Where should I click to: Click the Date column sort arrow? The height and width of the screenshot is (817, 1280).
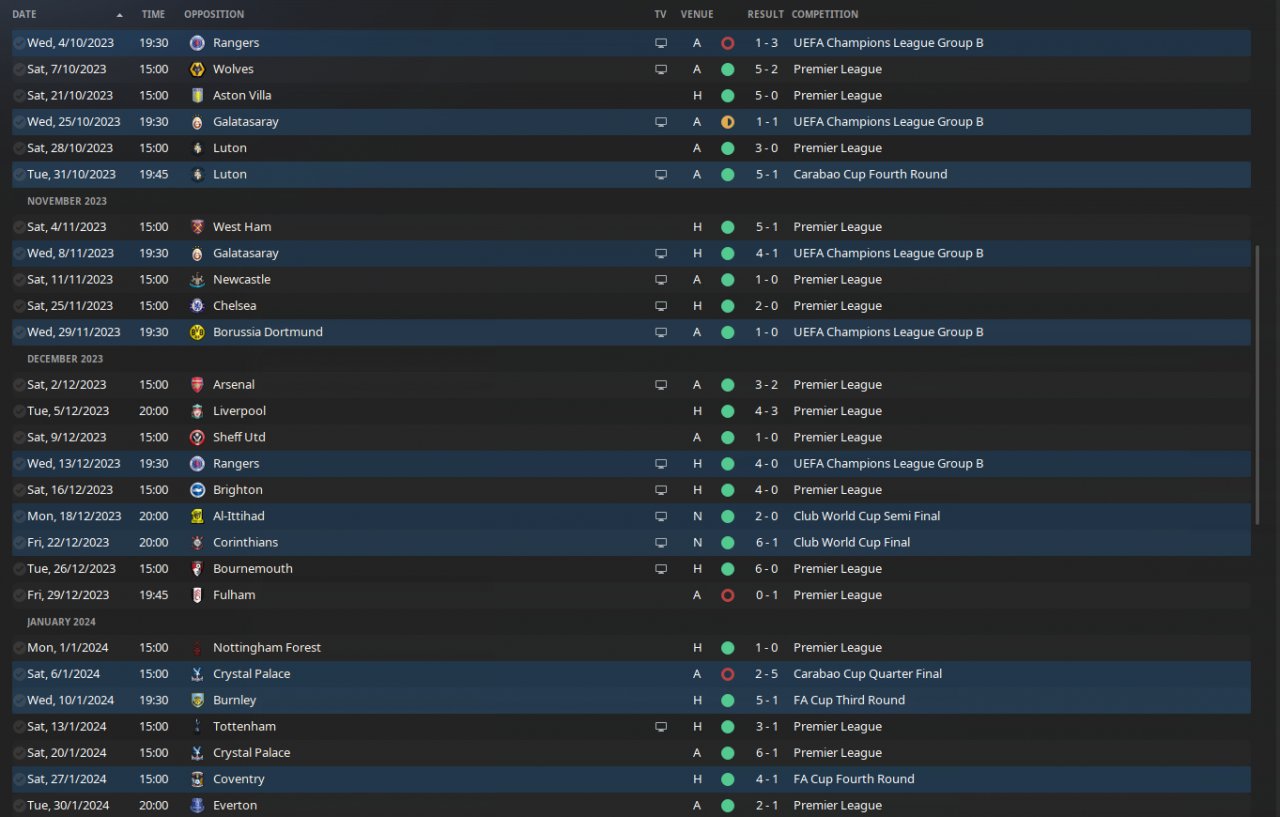(120, 15)
